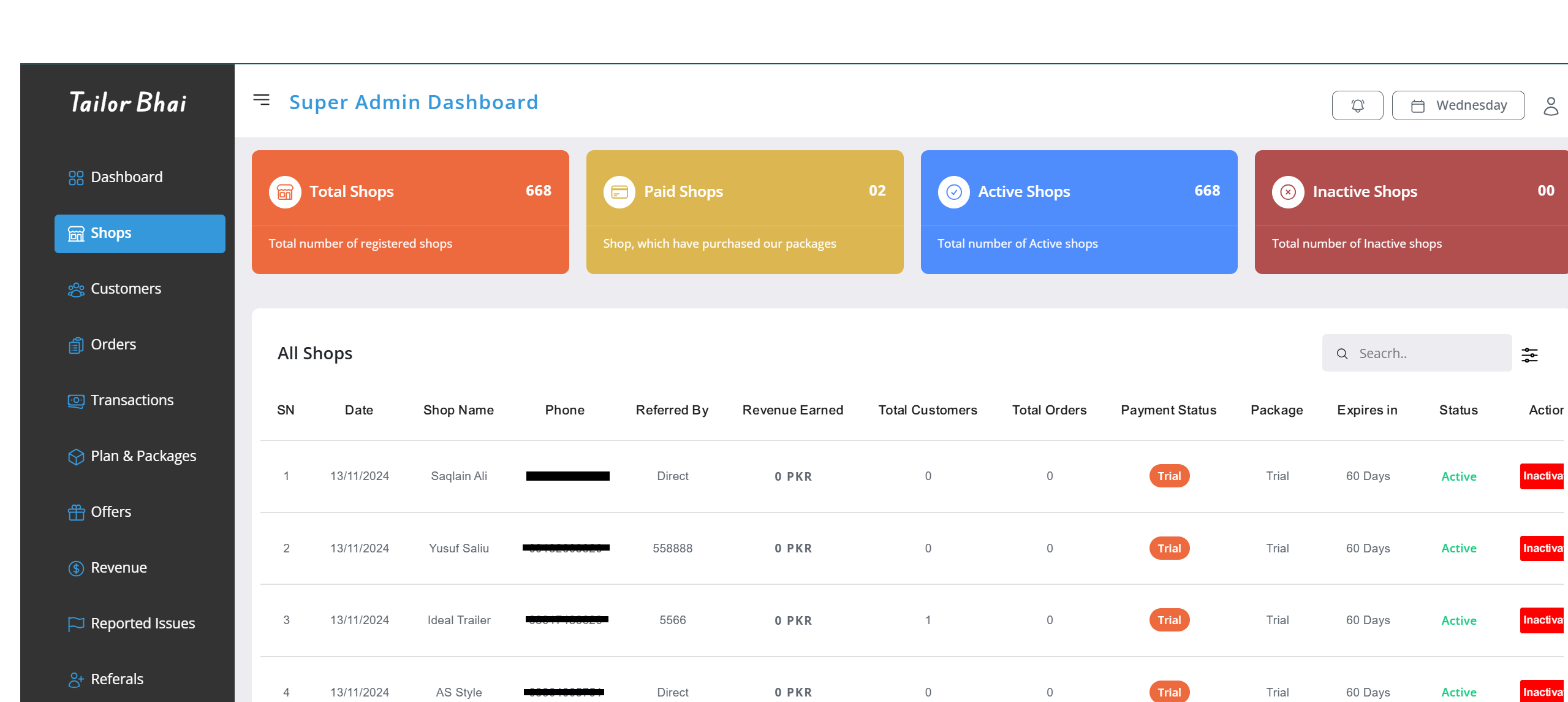Open the Wednesday date picker
The height and width of the screenshot is (702, 1568).
[1458, 105]
